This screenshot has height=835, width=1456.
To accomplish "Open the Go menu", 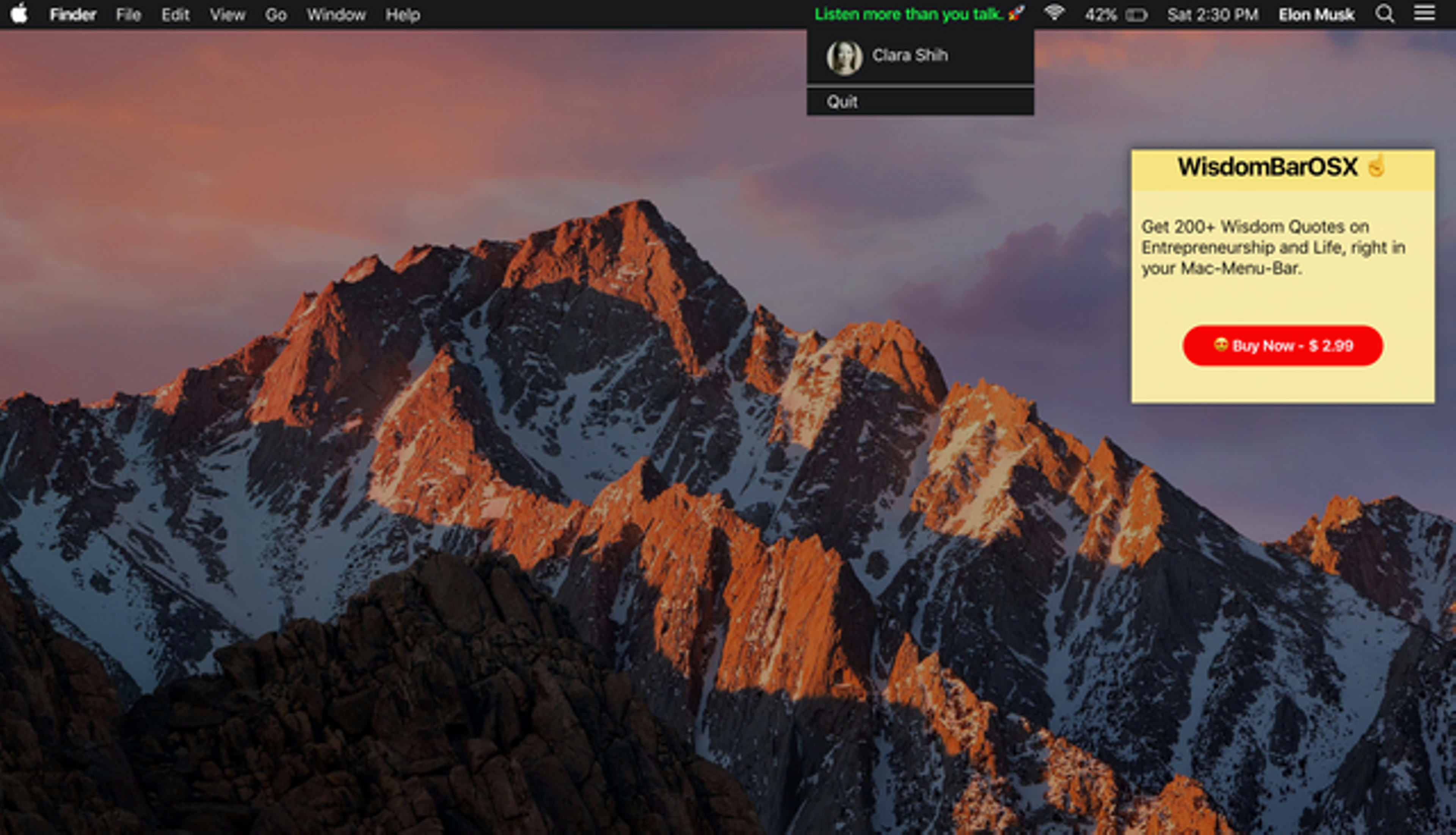I will pos(275,14).
